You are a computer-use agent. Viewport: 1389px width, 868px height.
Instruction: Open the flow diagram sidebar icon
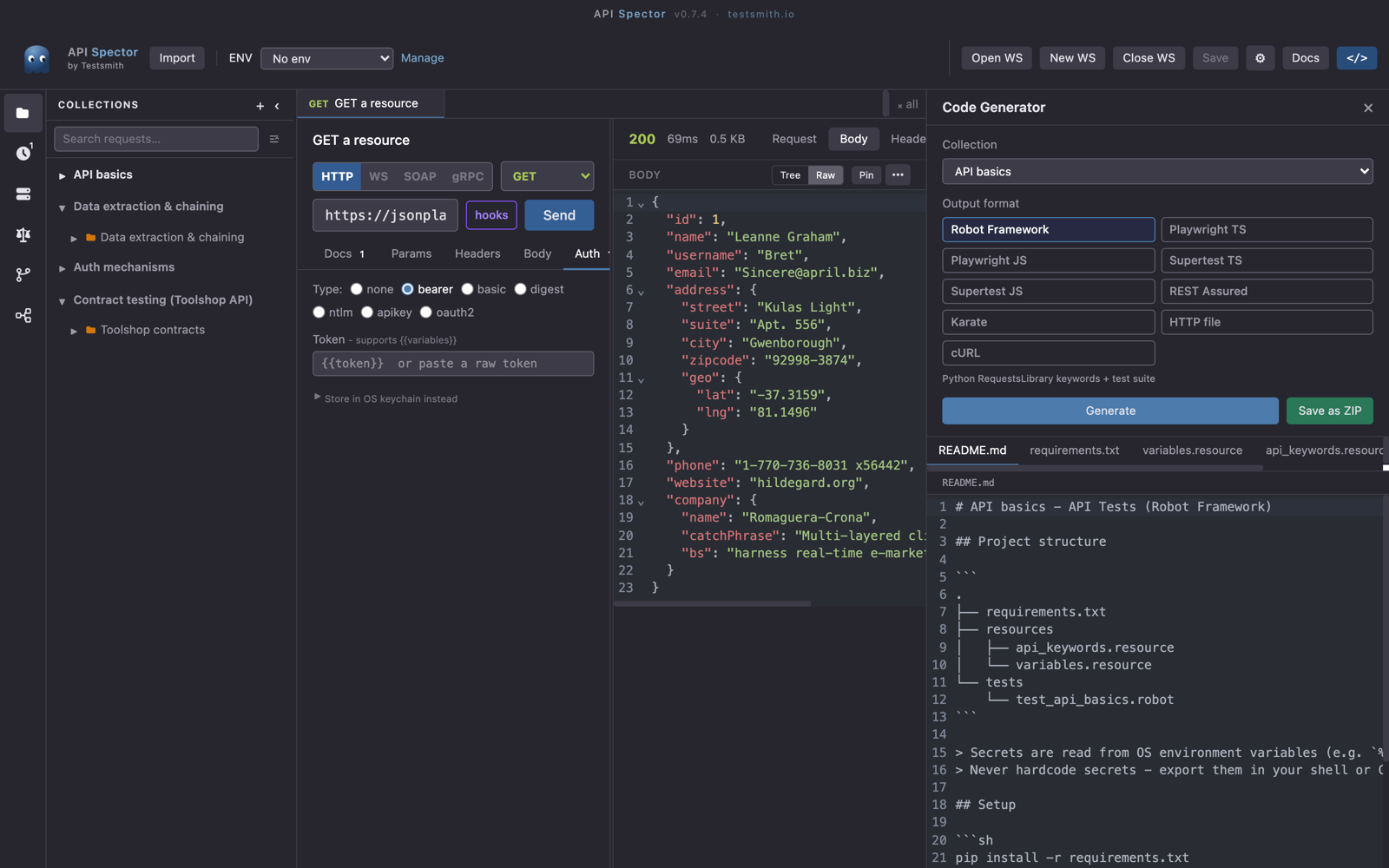23,315
